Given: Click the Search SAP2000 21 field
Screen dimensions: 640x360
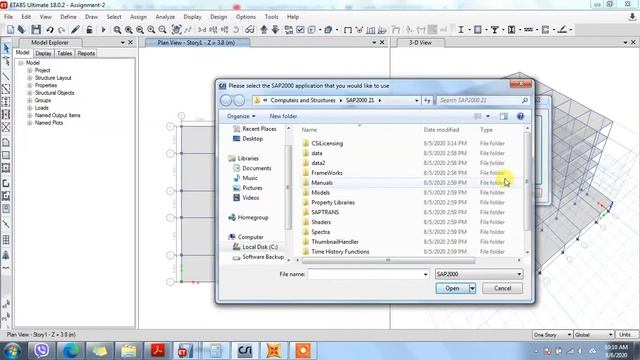Looking at the screenshot, I should tap(482, 100).
